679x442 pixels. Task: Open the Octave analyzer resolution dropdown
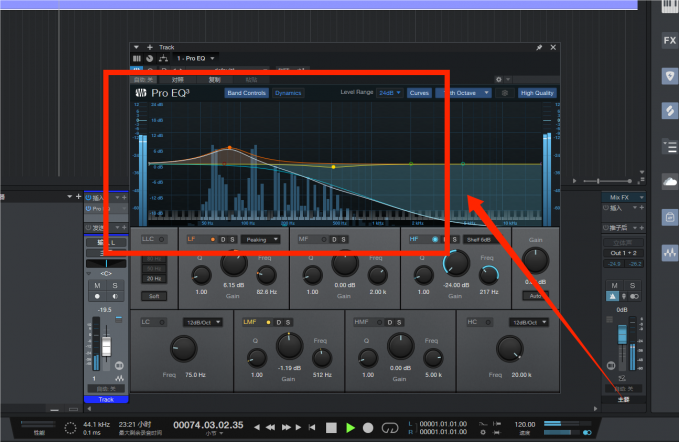click(x=463, y=93)
